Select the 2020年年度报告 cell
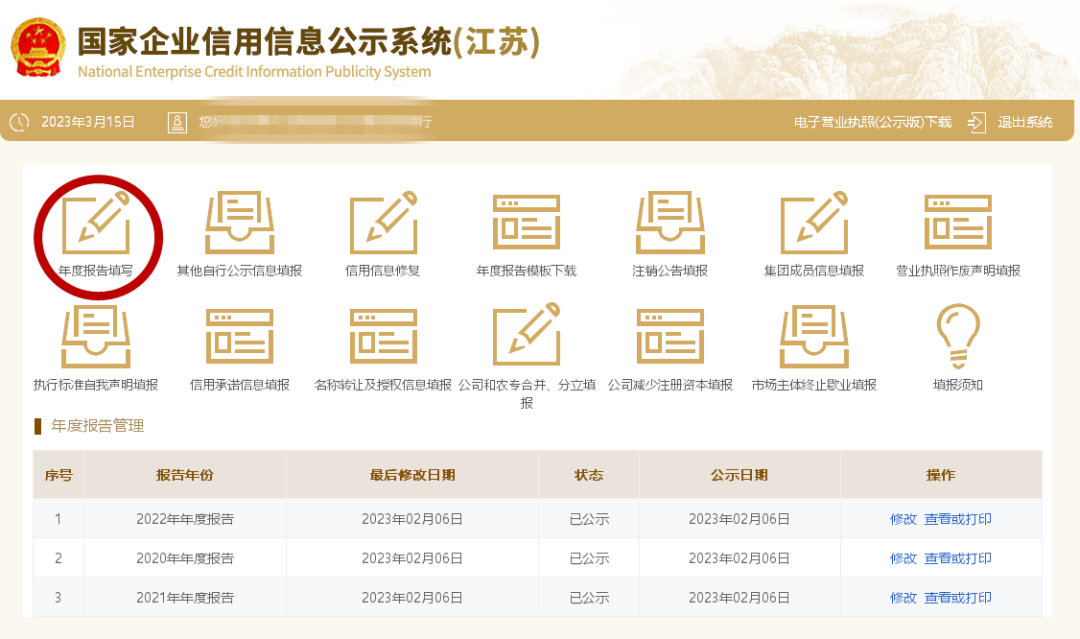This screenshot has height=639, width=1080. click(185, 558)
